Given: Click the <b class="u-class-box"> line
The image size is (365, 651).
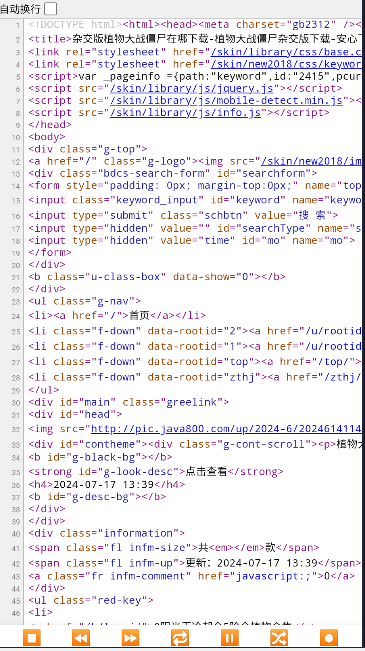Looking at the screenshot, I should (x=157, y=277).
